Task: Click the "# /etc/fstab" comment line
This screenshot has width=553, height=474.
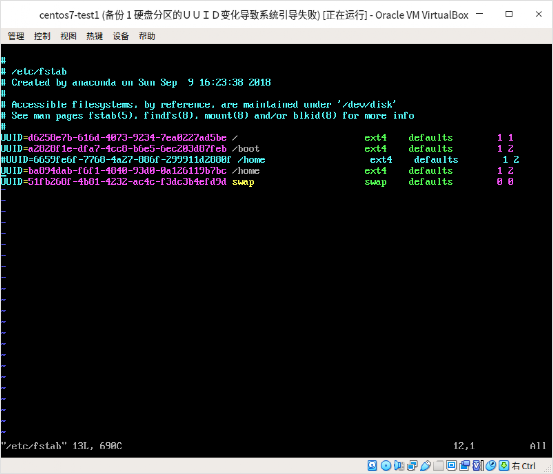Action: coord(34,72)
